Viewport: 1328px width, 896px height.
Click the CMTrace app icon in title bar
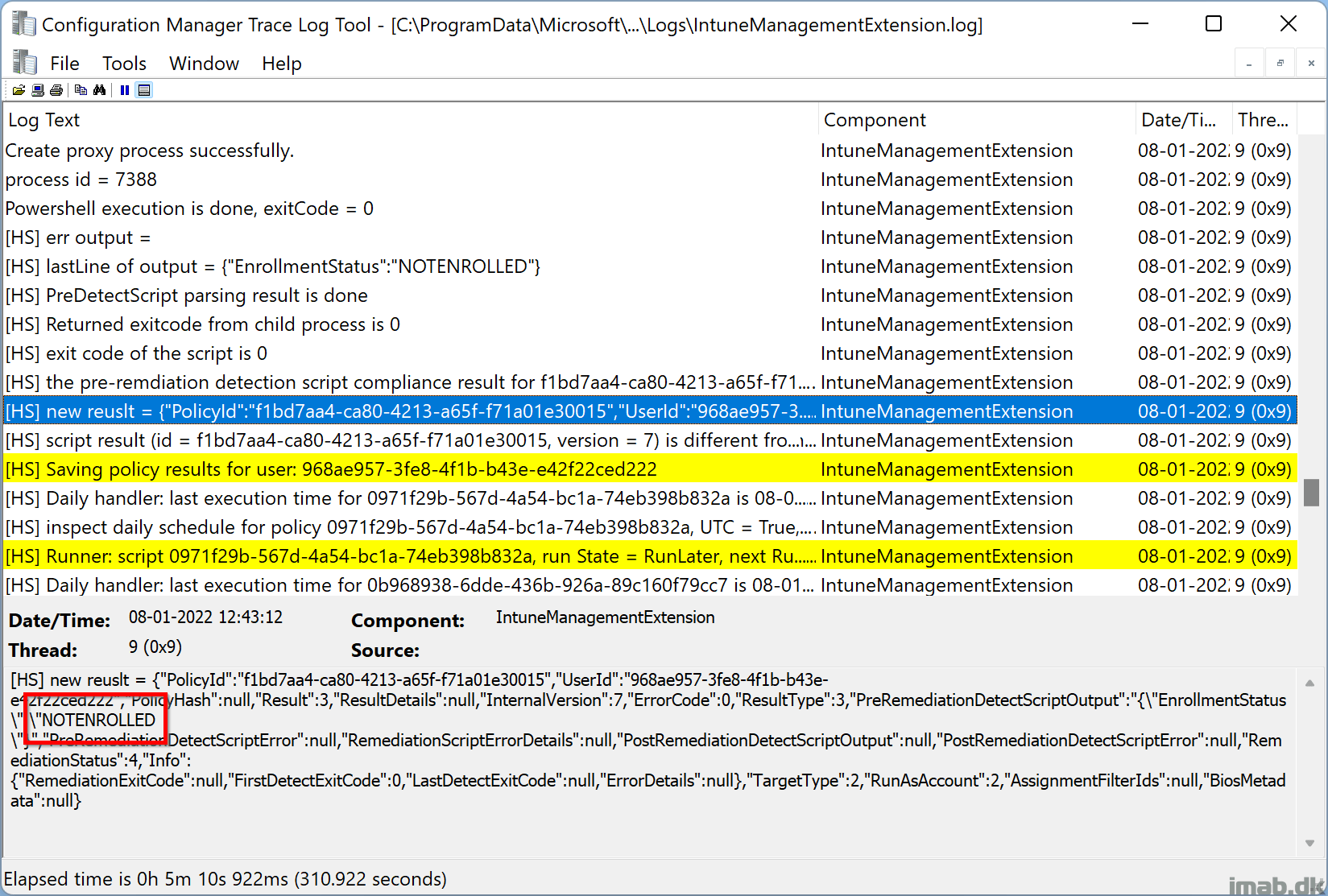[x=23, y=24]
